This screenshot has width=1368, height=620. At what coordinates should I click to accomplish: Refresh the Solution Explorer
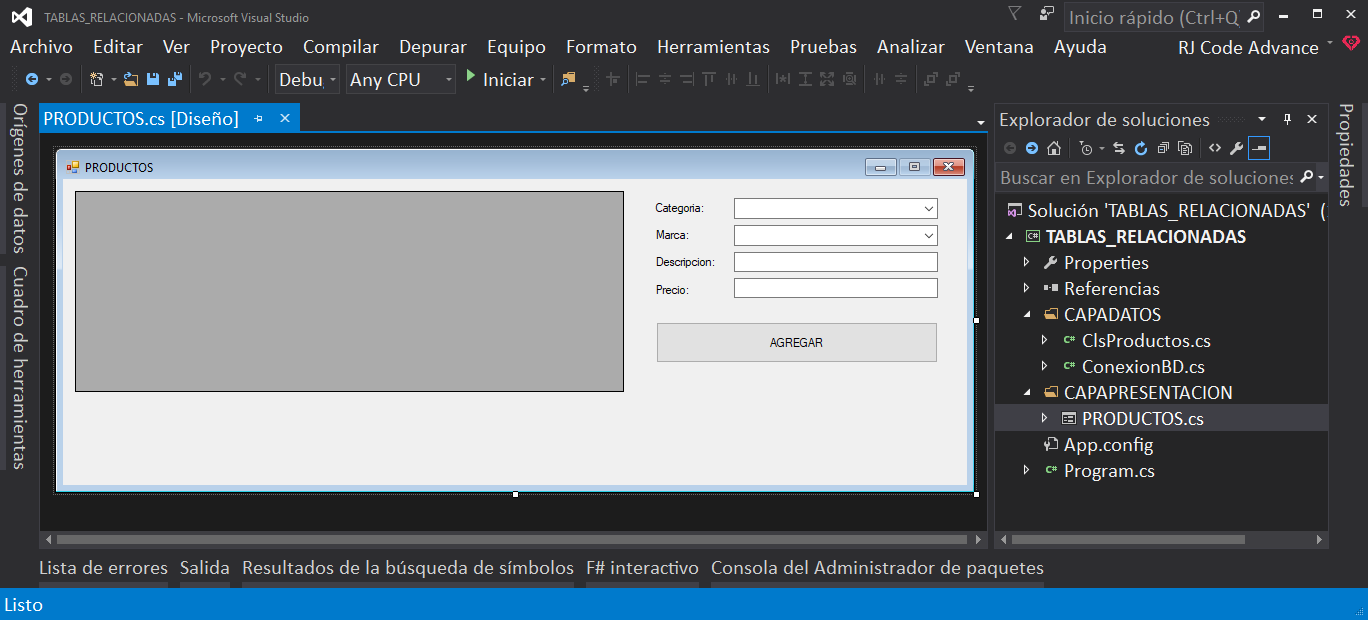point(1141,147)
